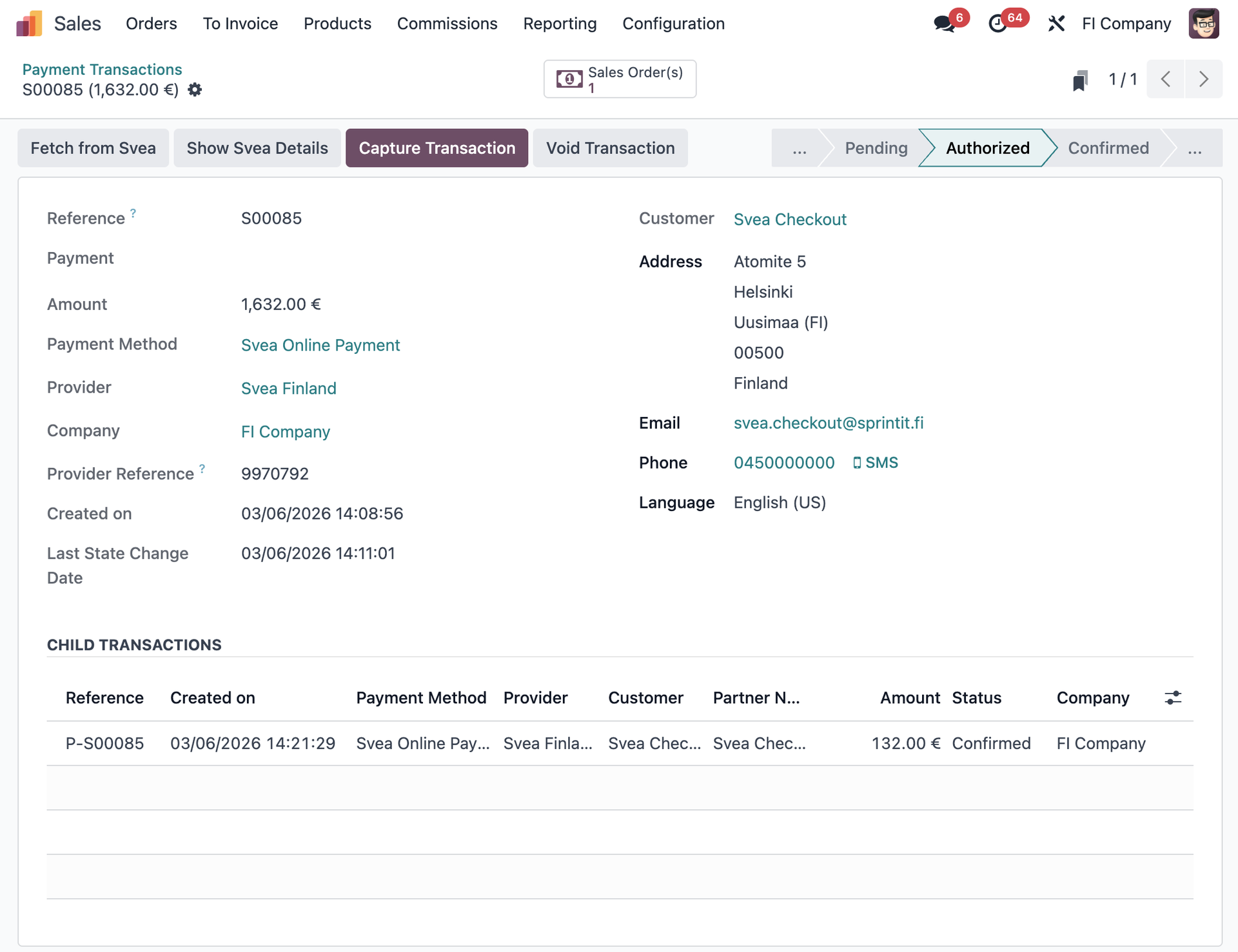This screenshot has width=1238, height=952.
Task: Sort child transactions by Provider column
Action: tap(536, 698)
